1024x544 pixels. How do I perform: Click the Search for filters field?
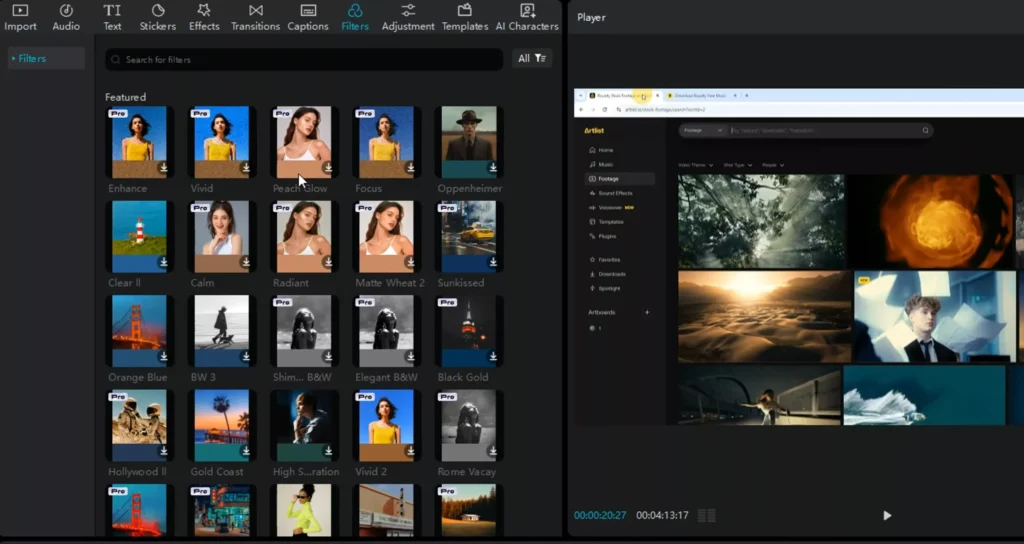click(x=304, y=59)
